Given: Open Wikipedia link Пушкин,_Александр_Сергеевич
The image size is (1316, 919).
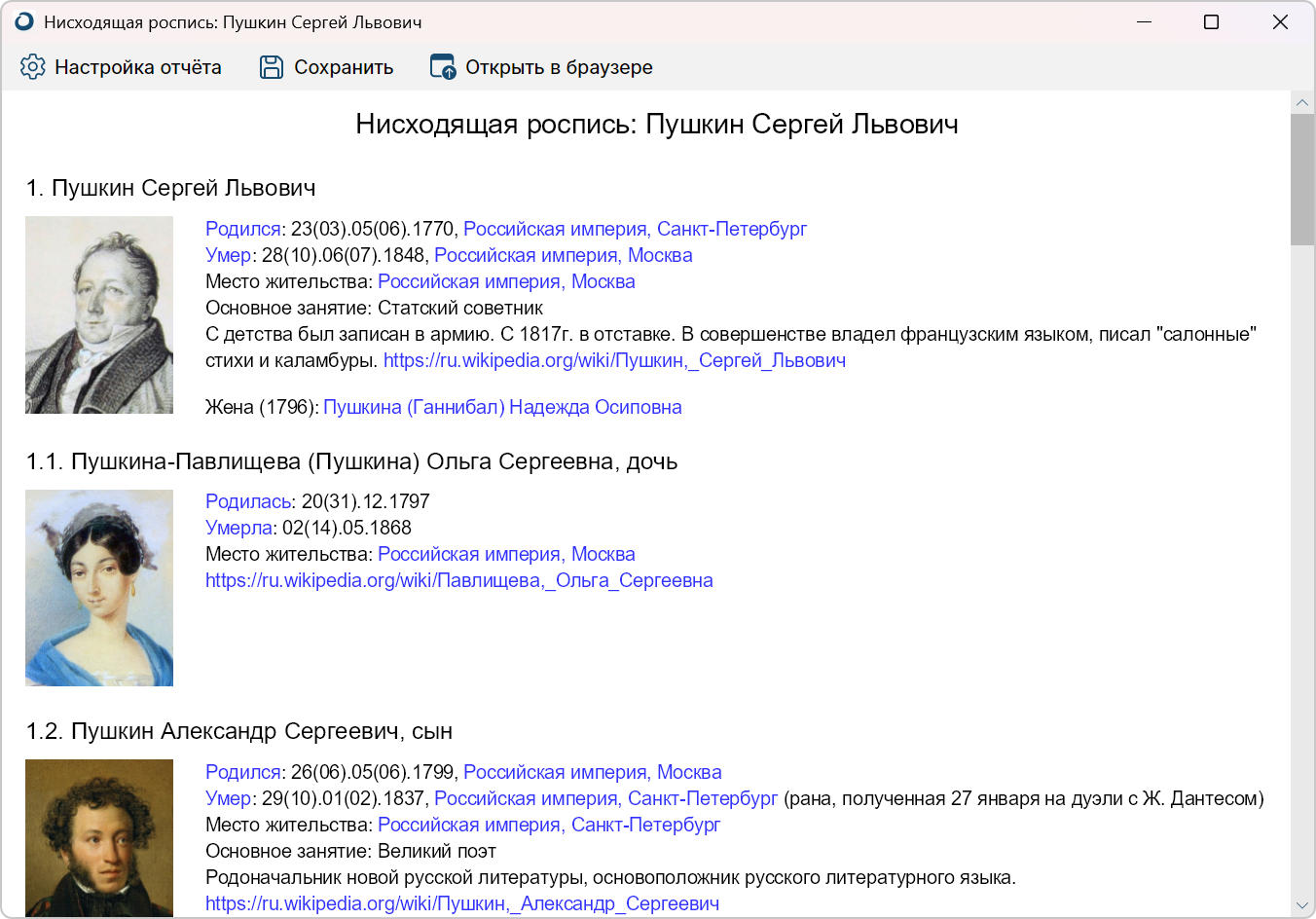Looking at the screenshot, I should pyautogui.click(x=462, y=903).
